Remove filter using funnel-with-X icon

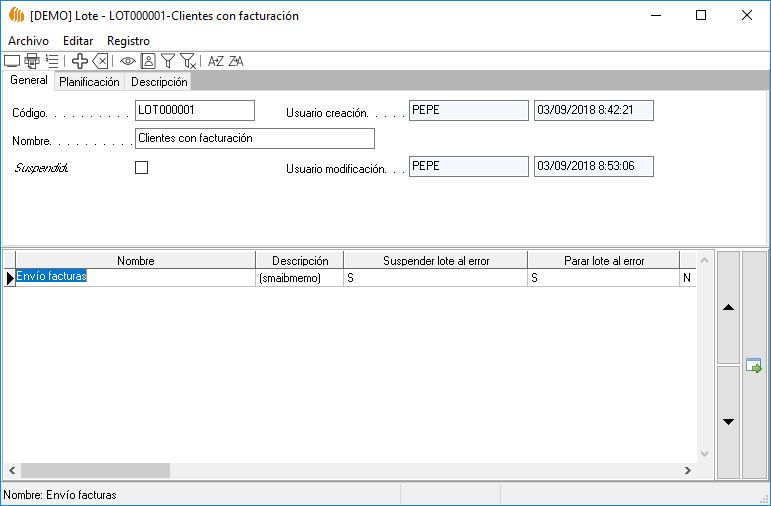[188, 61]
